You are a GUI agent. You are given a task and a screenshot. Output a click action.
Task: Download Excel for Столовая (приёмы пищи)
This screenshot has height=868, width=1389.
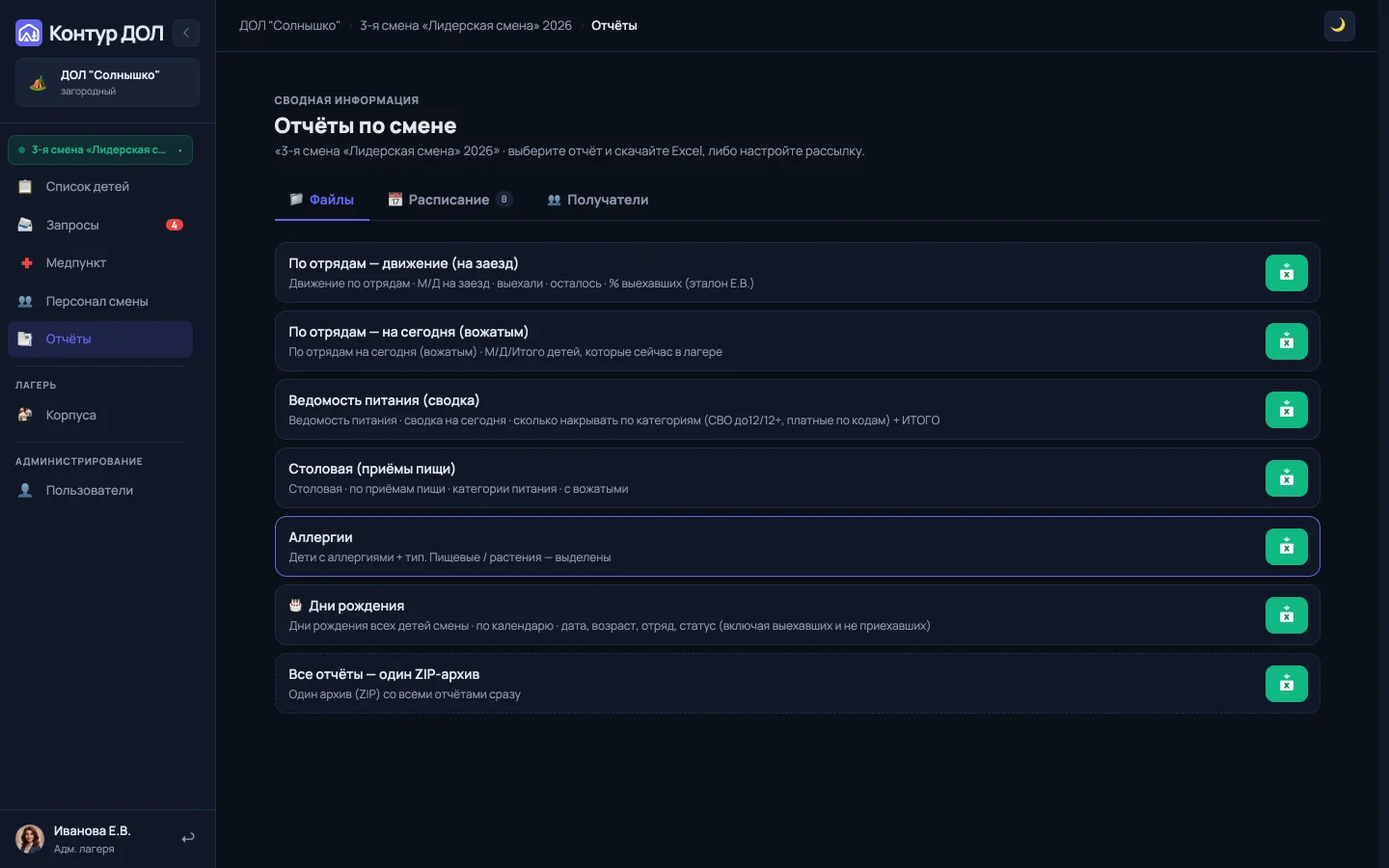point(1286,478)
